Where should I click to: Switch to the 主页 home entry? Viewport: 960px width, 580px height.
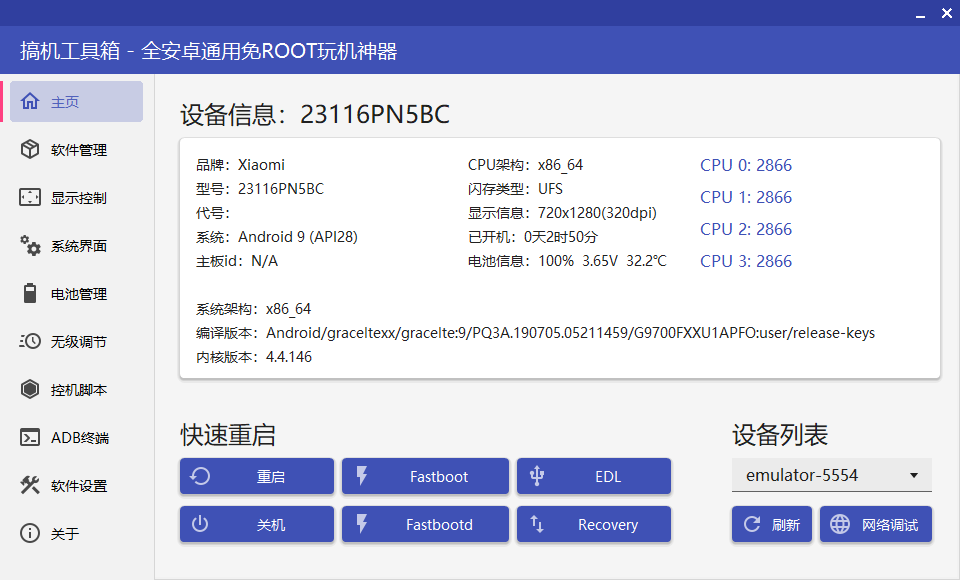(30, 101)
